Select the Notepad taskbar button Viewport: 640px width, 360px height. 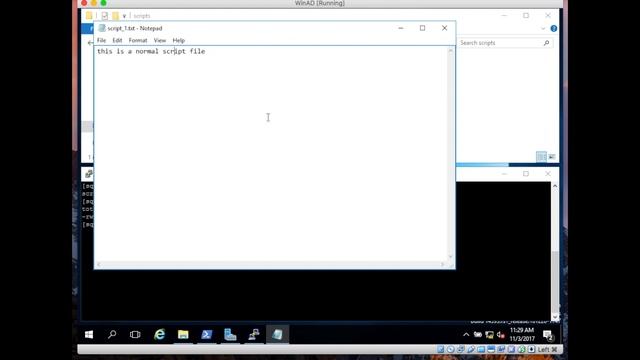(x=278, y=335)
